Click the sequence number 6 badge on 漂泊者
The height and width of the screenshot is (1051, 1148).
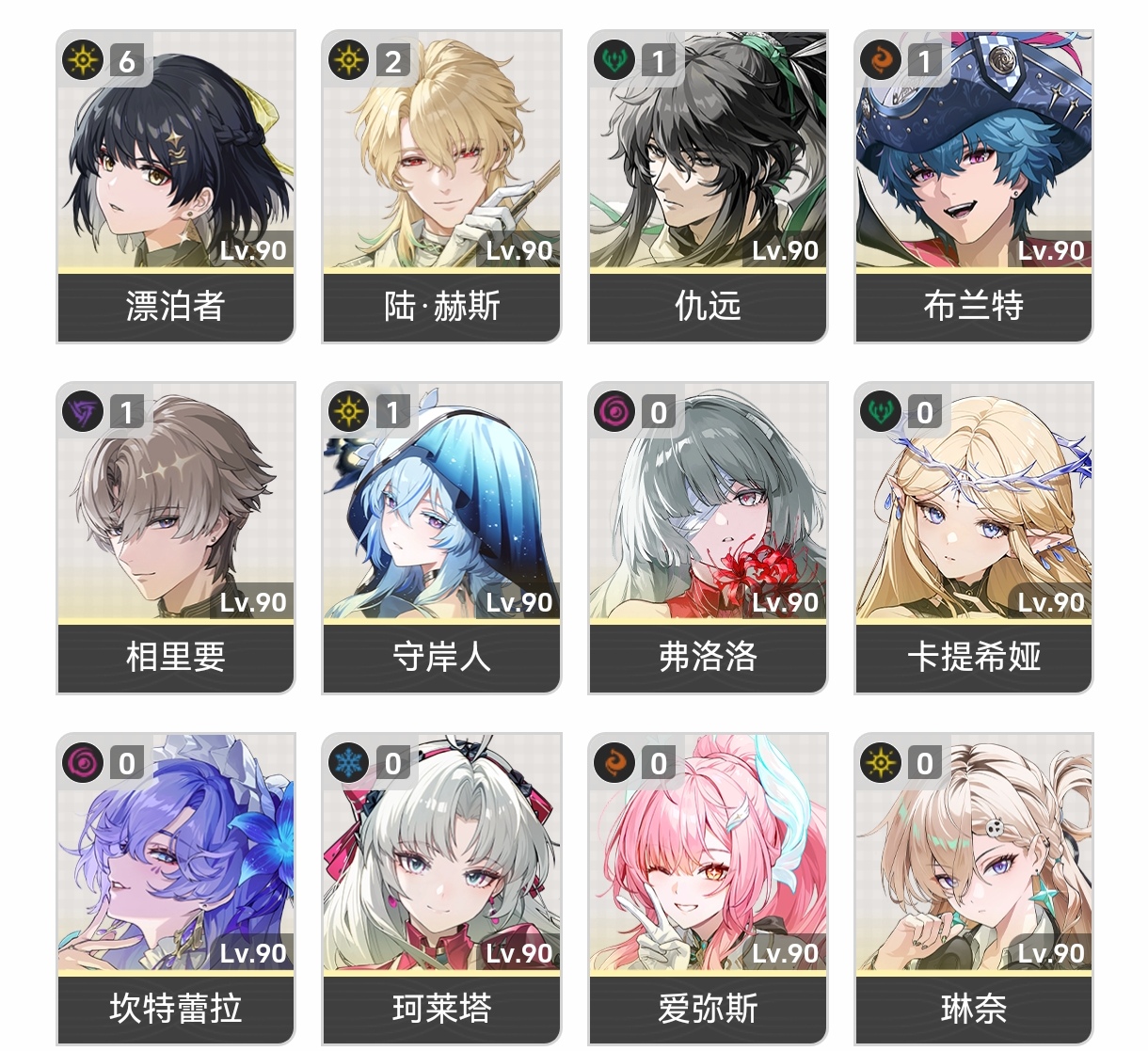click(x=127, y=61)
